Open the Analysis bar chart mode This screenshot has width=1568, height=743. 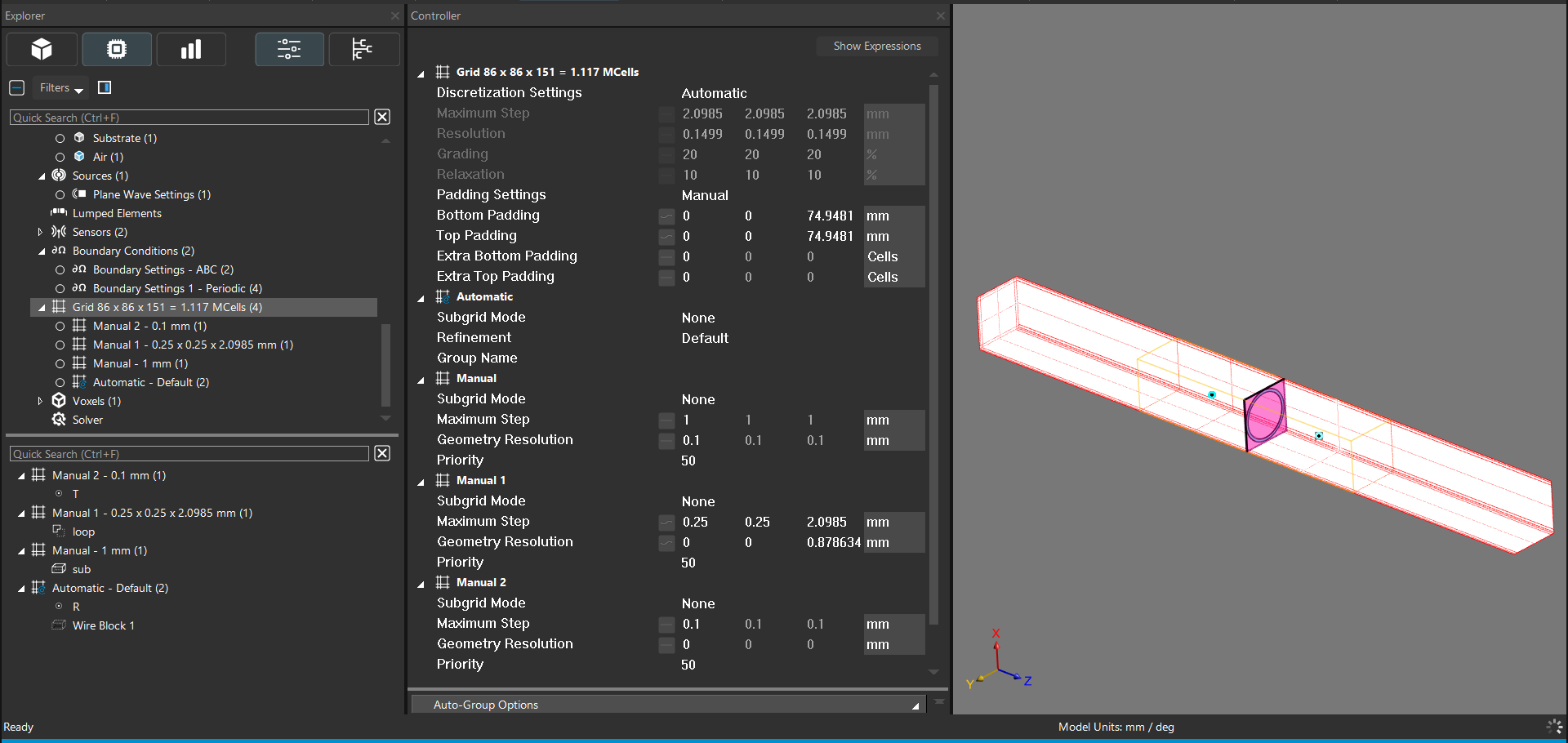[x=191, y=50]
